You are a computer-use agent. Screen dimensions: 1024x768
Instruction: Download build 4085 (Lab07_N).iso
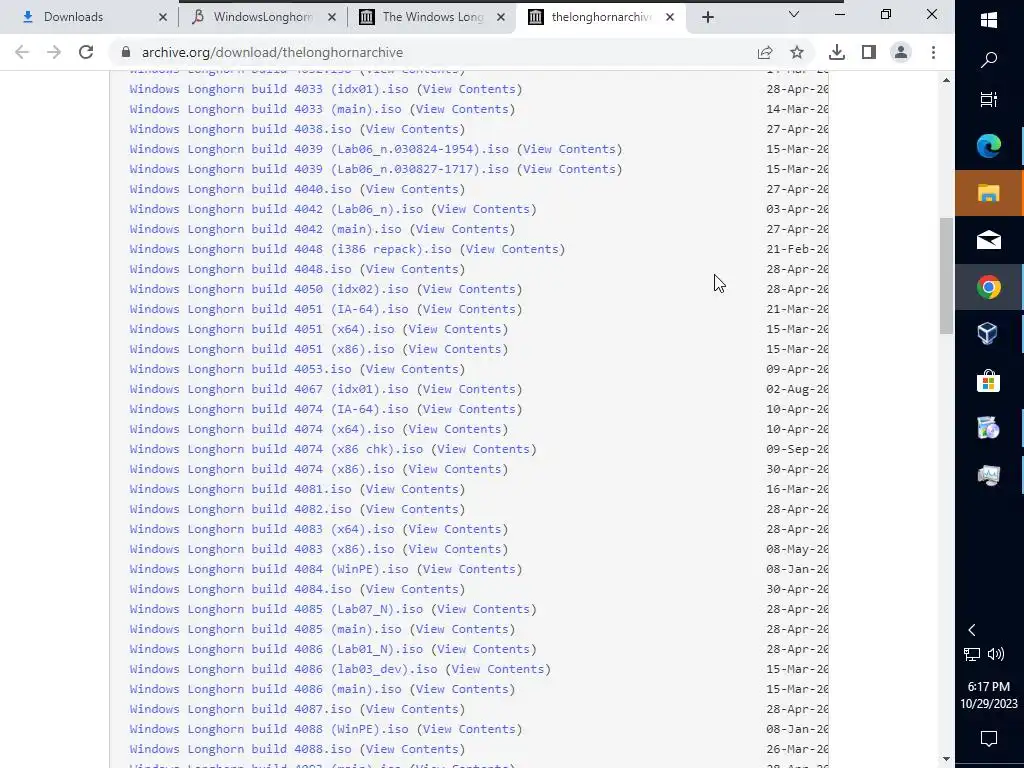[276, 609]
